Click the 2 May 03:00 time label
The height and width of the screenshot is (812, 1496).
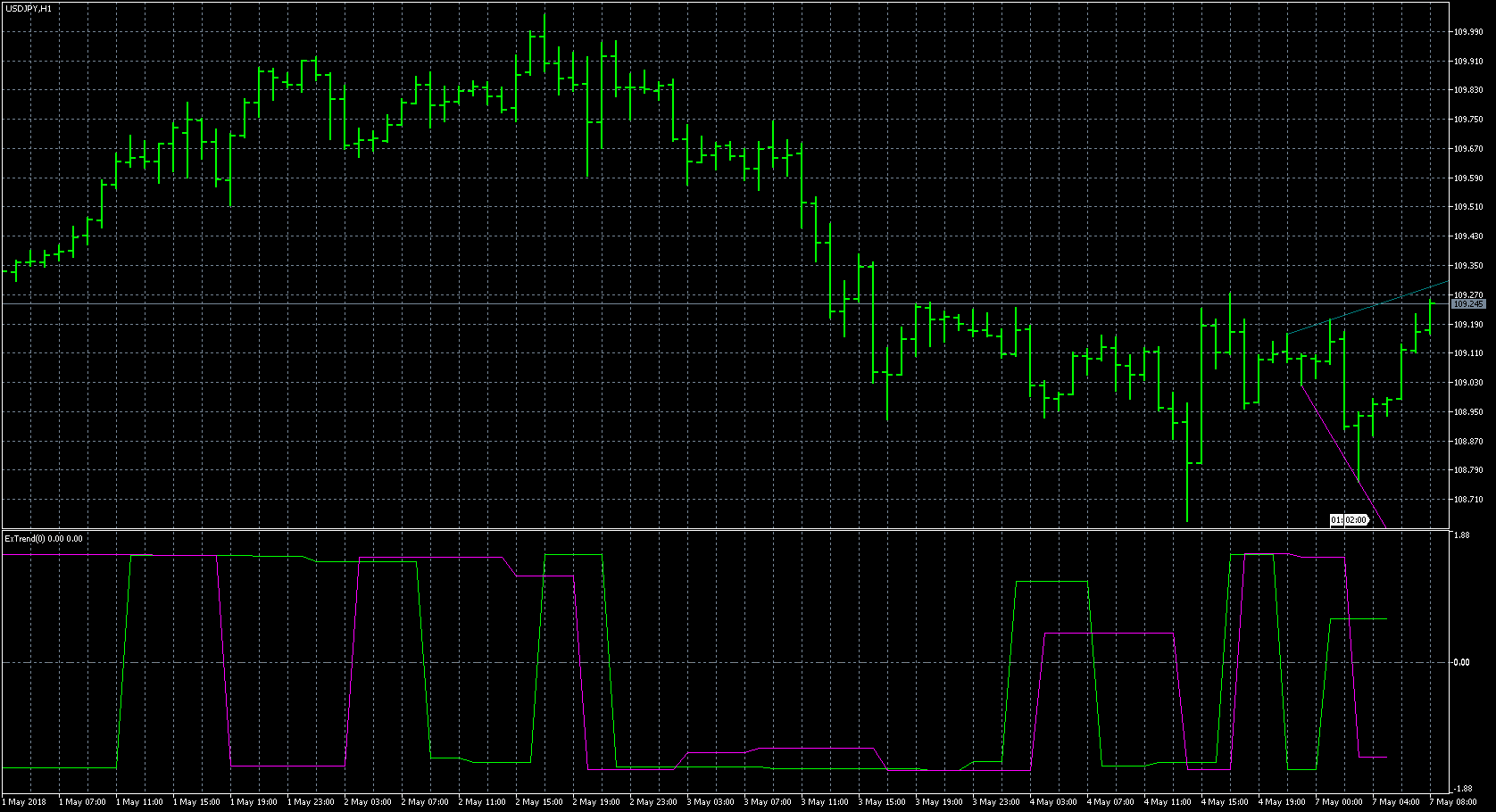368,802
